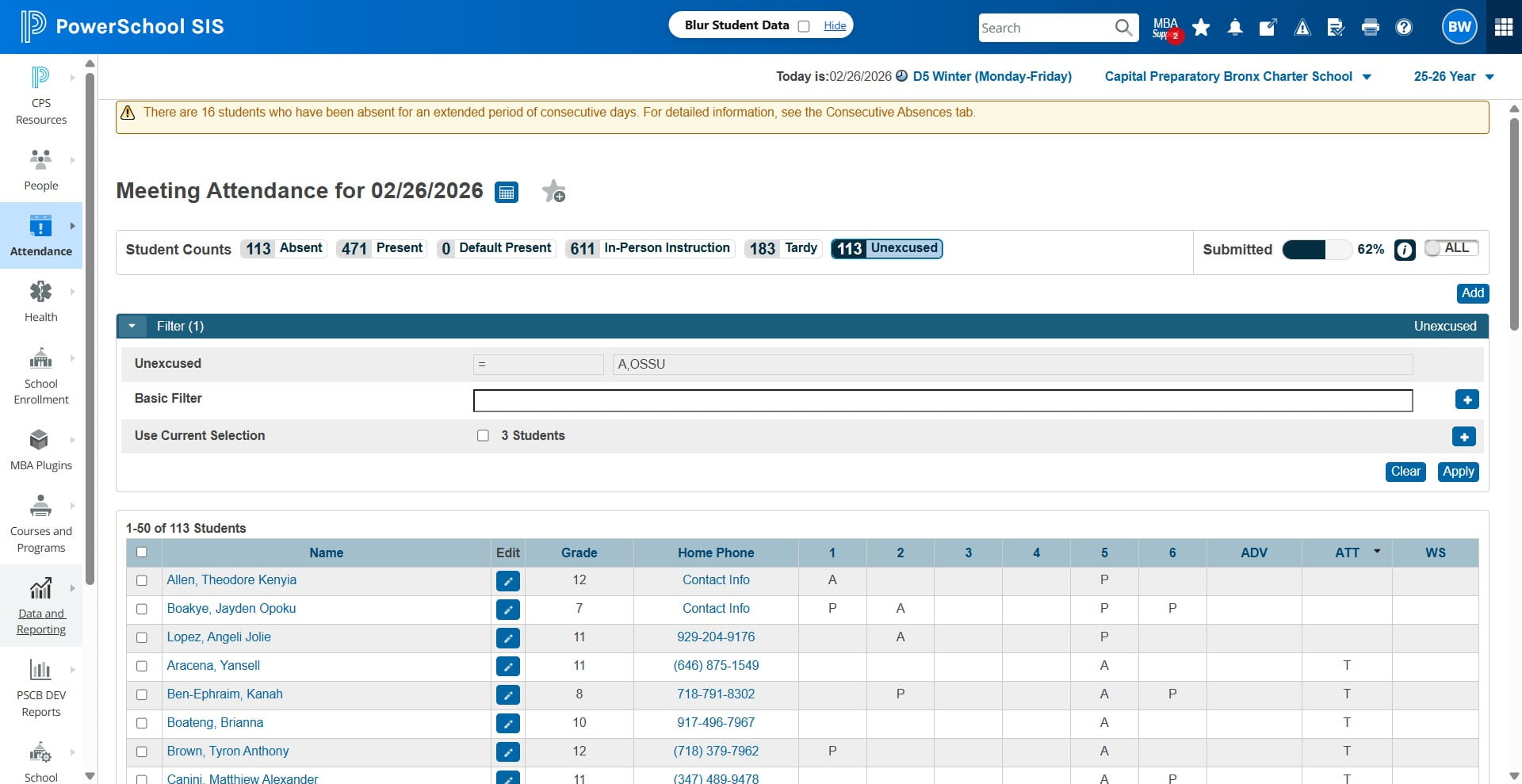Show submitted percentage info icon
The width and height of the screenshot is (1522, 784).
(x=1405, y=250)
